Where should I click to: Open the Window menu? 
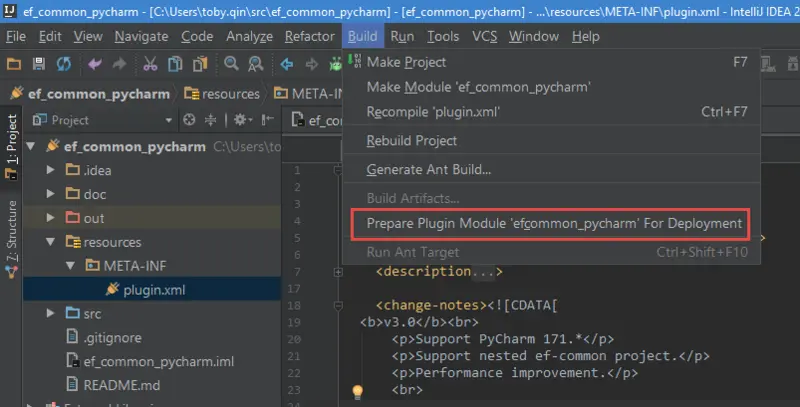534,36
